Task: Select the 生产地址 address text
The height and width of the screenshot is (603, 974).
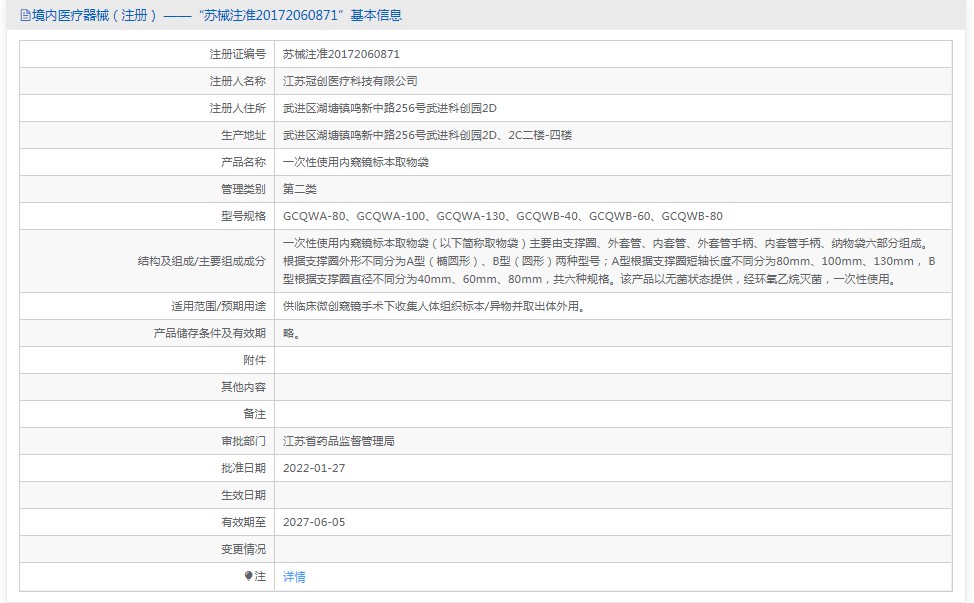Action: pos(427,135)
